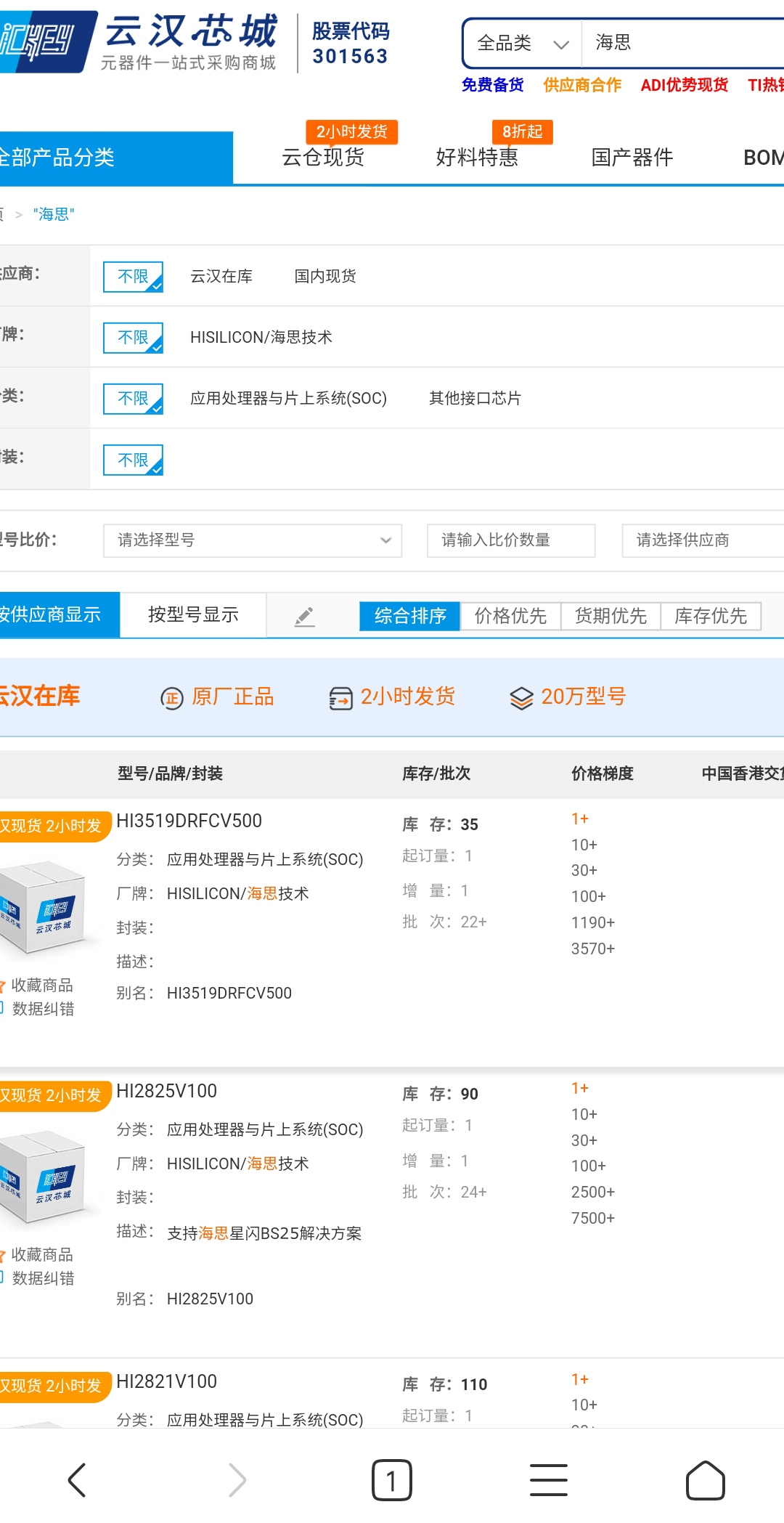784x1523 pixels.
Task: Click the HI2825V100 product box thumbnail
Action: coord(45,1177)
